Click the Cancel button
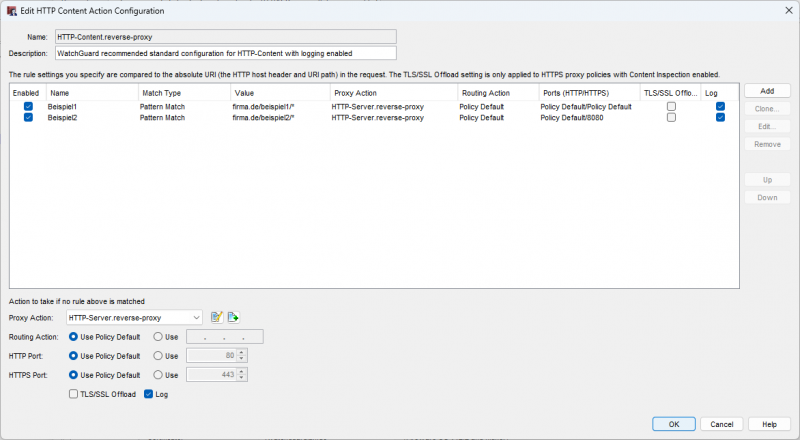This screenshot has height=440, width=800. point(721,424)
